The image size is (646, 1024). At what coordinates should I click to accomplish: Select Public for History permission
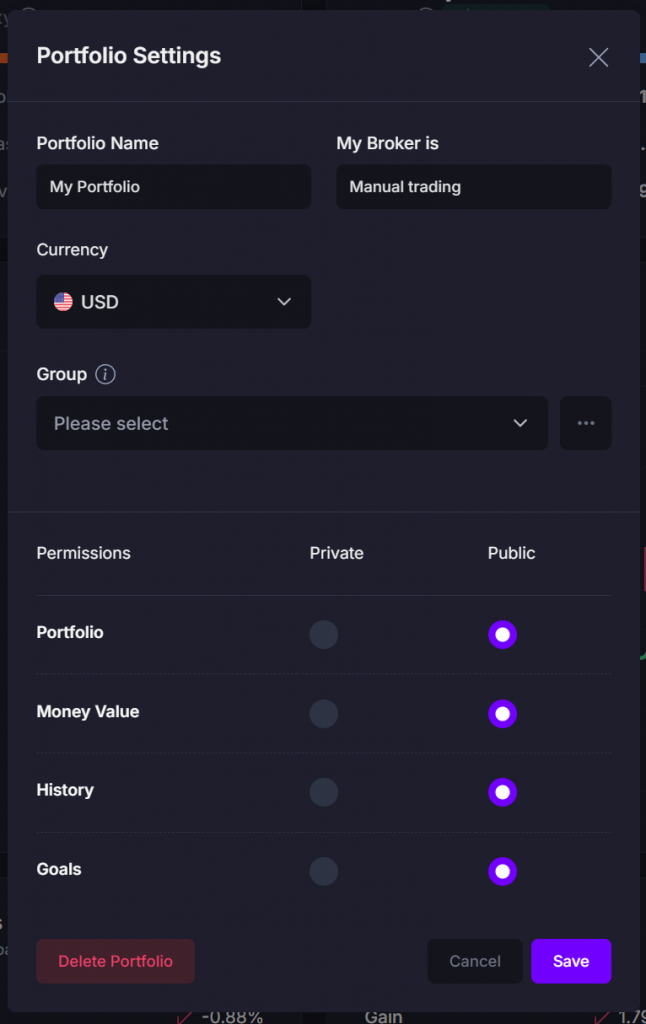pos(502,792)
